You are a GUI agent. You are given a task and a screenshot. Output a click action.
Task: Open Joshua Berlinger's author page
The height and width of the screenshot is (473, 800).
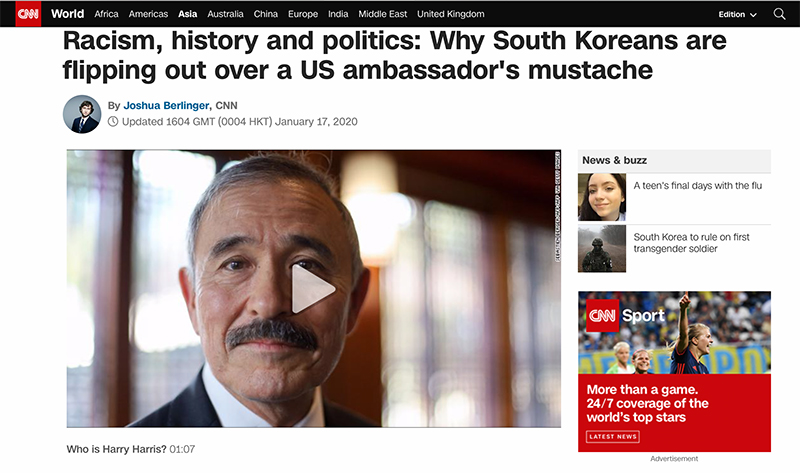tap(166, 106)
